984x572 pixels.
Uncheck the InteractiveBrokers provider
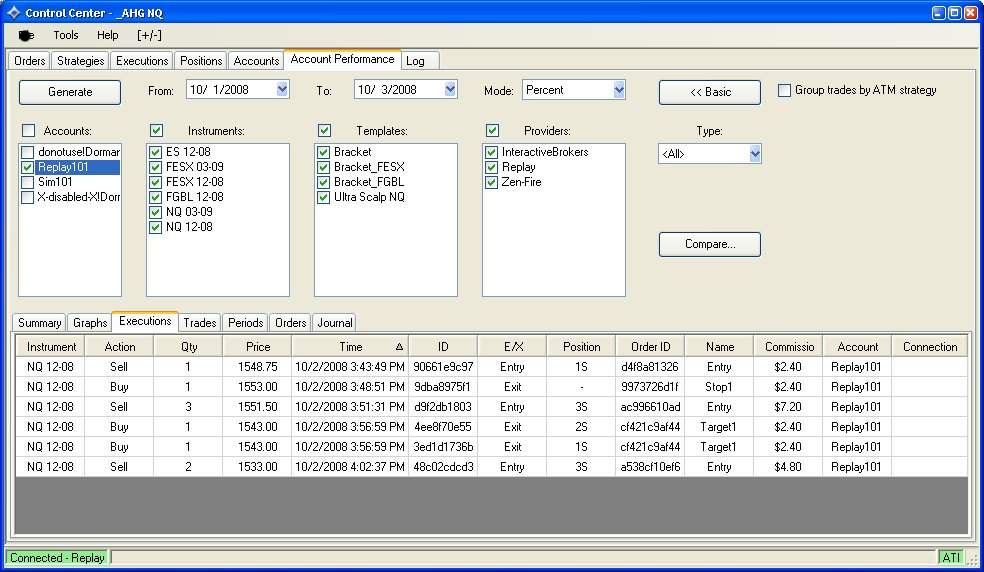[491, 152]
